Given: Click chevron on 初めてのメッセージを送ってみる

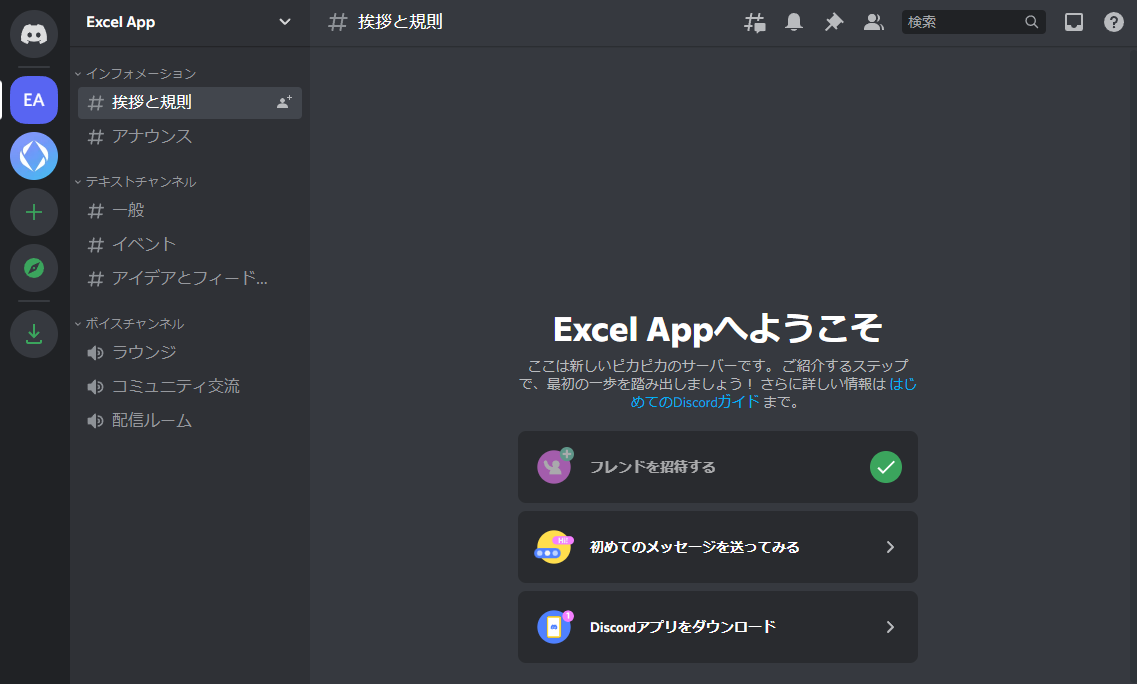Looking at the screenshot, I should pos(890,547).
